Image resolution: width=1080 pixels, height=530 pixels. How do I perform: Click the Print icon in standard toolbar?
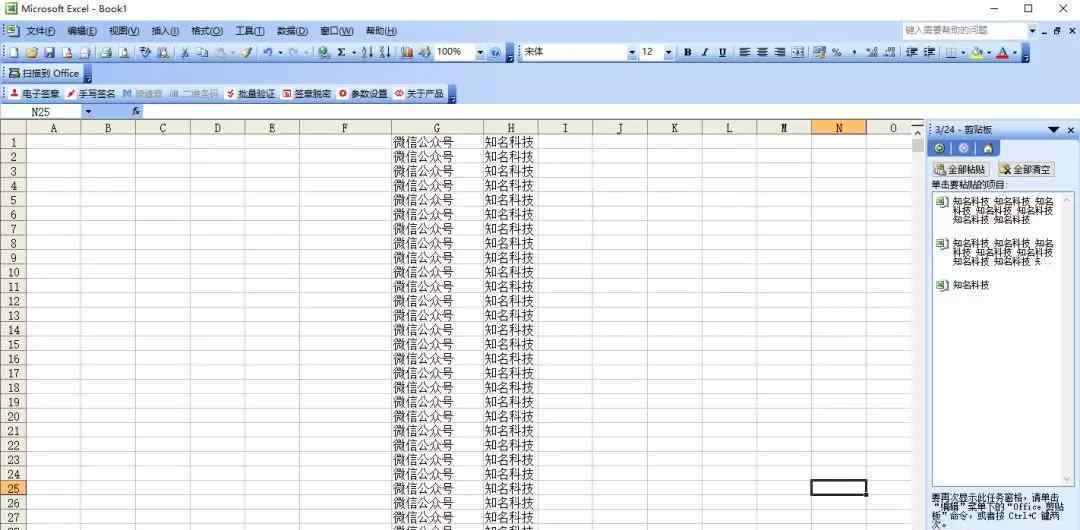pos(105,52)
